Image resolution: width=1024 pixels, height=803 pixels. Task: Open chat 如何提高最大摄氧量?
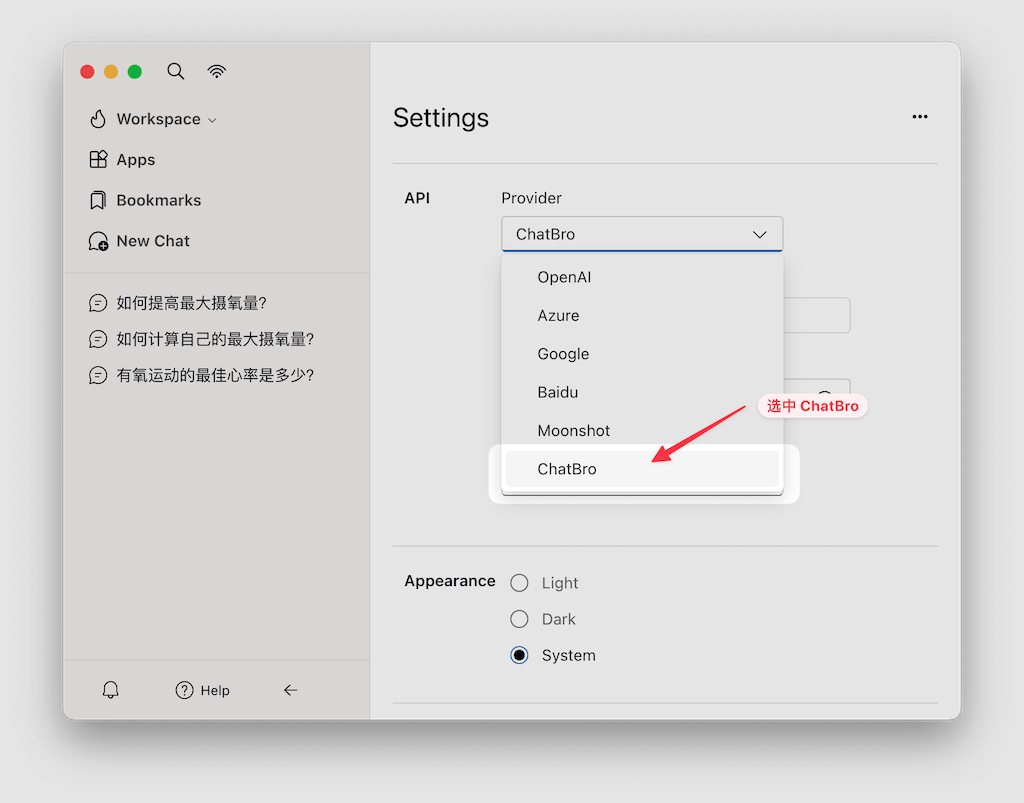pos(191,303)
